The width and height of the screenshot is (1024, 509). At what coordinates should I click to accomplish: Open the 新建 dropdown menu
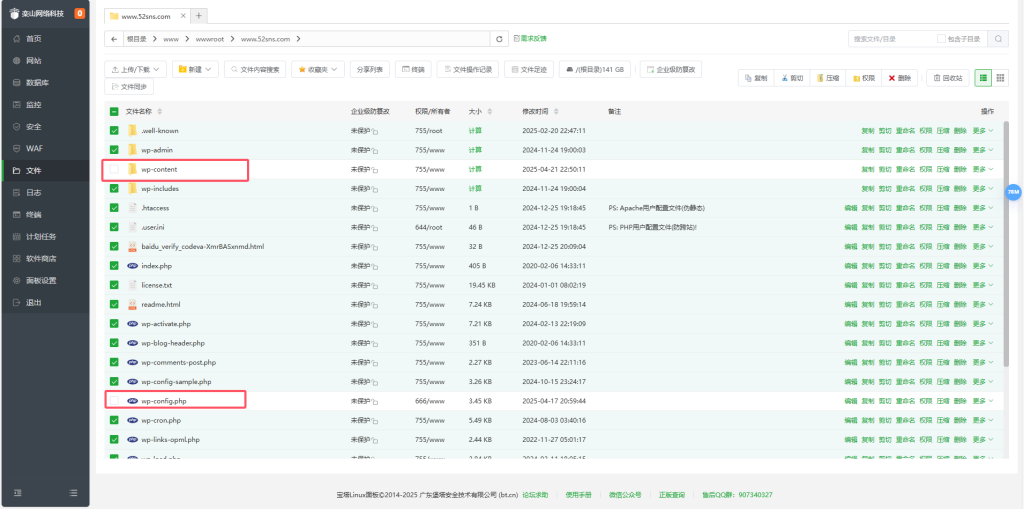[x=194, y=70]
